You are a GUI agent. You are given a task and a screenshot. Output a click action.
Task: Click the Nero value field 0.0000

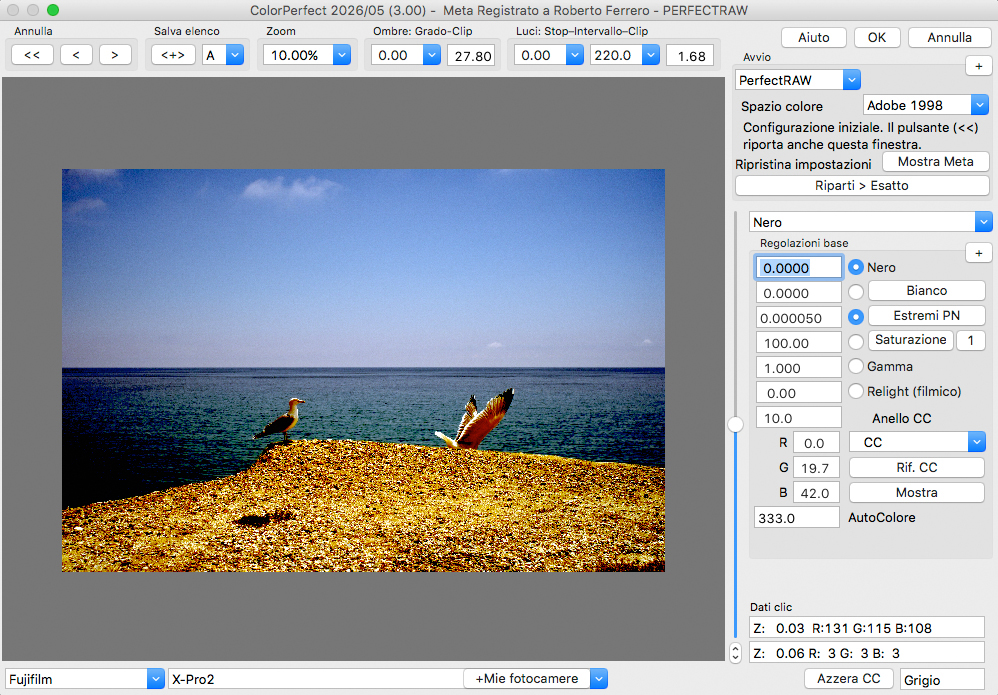(799, 268)
